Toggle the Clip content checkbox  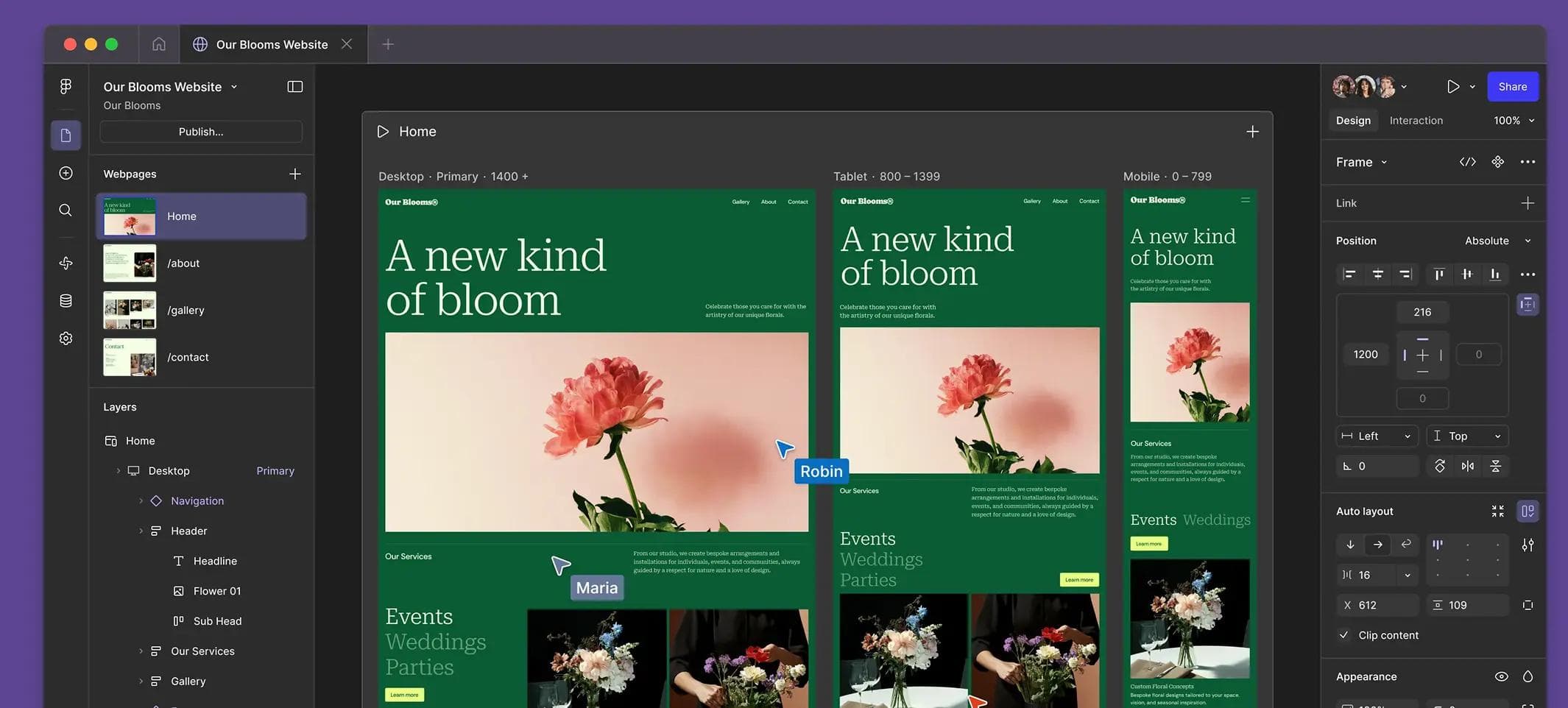[x=1343, y=635]
